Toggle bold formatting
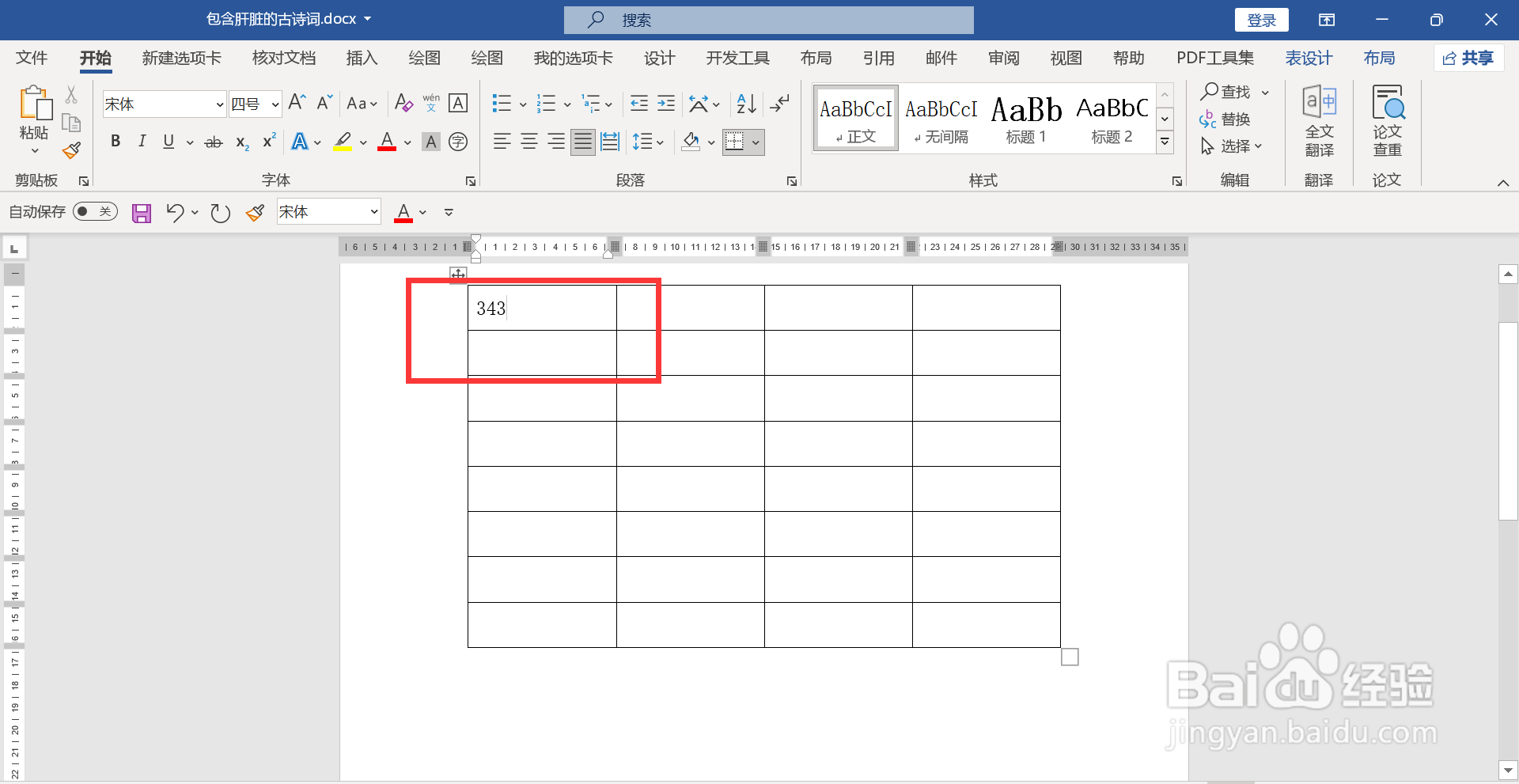Viewport: 1519px width, 784px height. (116, 142)
